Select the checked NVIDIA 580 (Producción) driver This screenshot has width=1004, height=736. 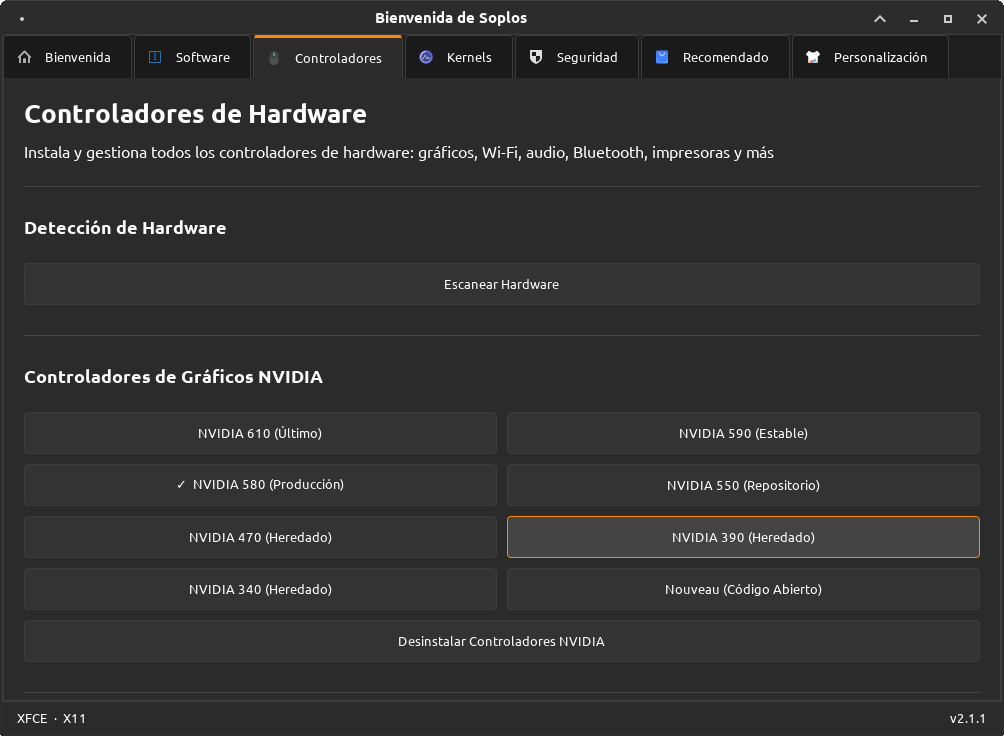260,485
